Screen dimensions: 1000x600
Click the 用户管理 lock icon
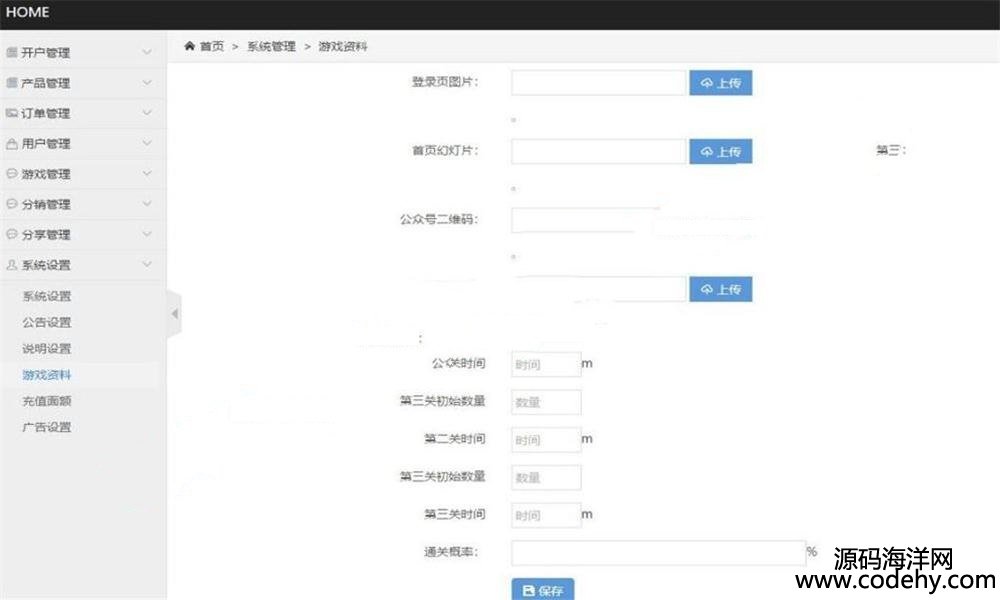tap(11, 143)
